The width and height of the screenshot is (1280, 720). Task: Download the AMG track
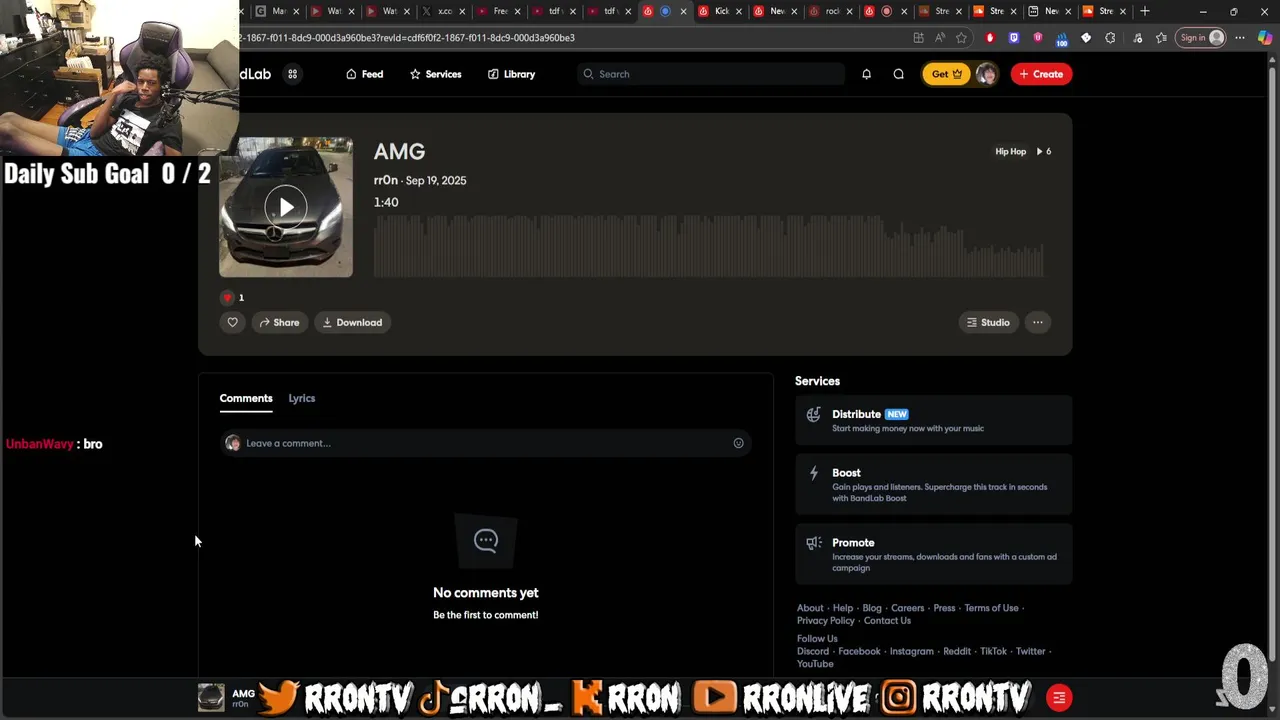coord(352,322)
